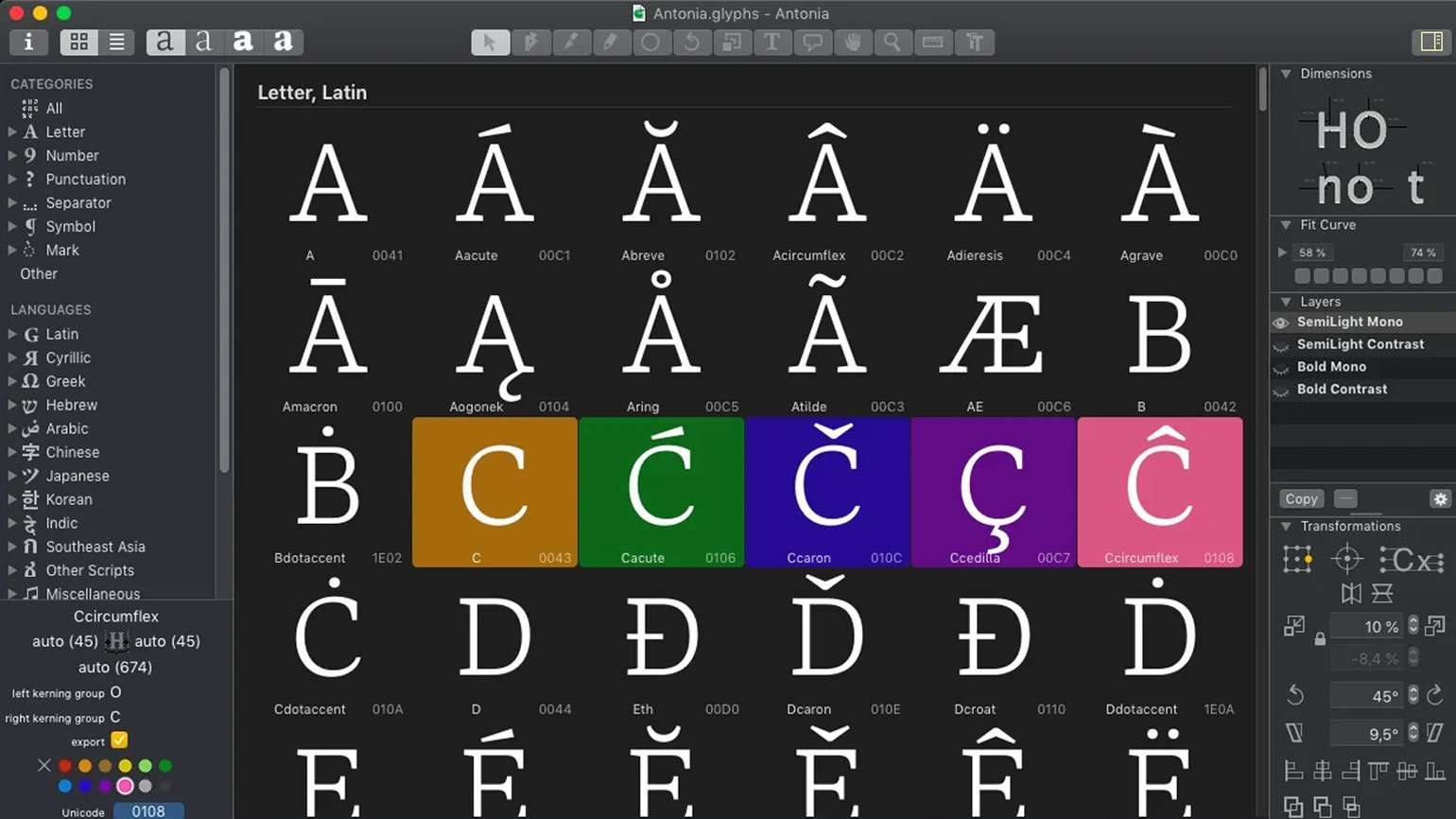The height and width of the screenshot is (819, 1456).
Task: Click the slant right icon
Action: click(1434, 733)
